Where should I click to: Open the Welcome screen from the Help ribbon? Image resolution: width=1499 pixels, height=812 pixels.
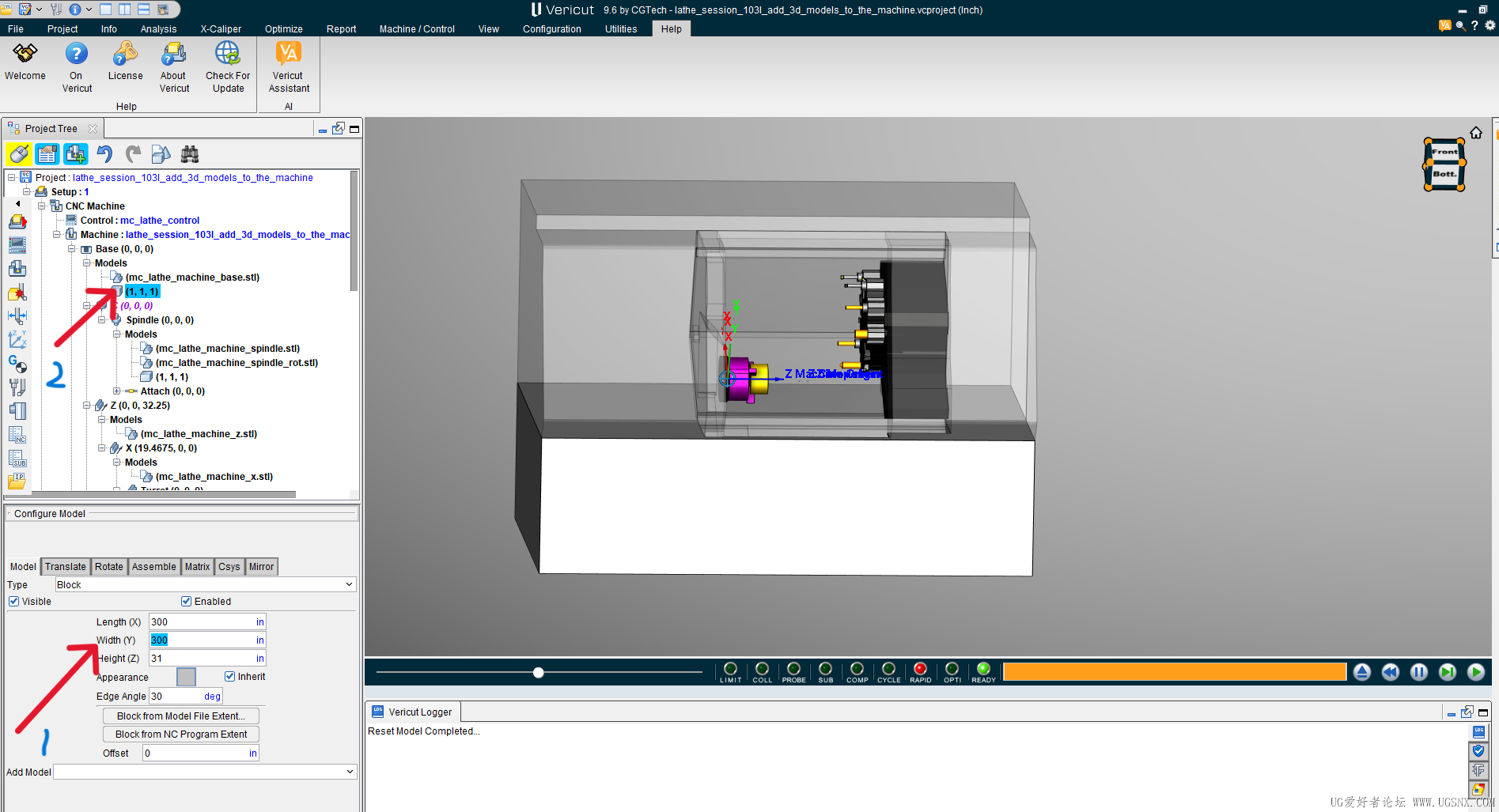point(25,62)
